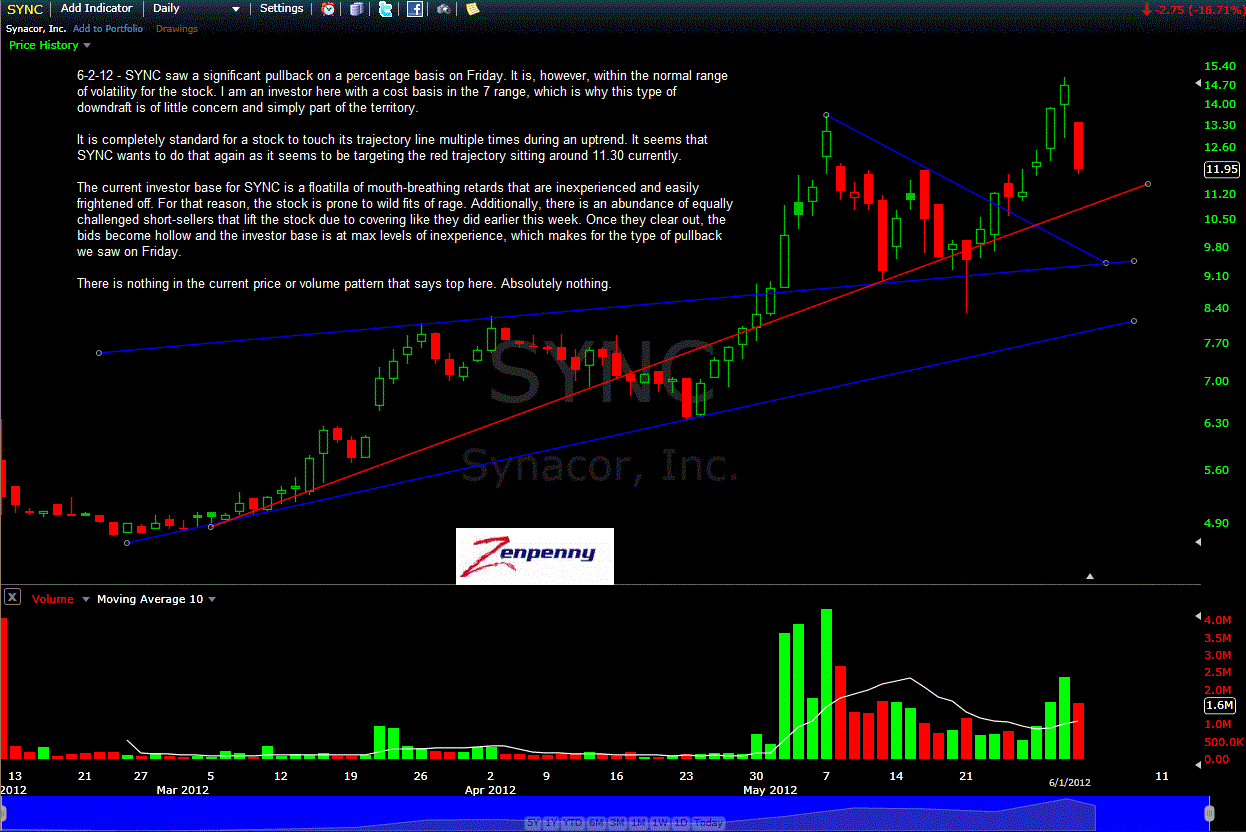Select the 6M time range
This screenshot has width=1246, height=832.
coord(596,823)
